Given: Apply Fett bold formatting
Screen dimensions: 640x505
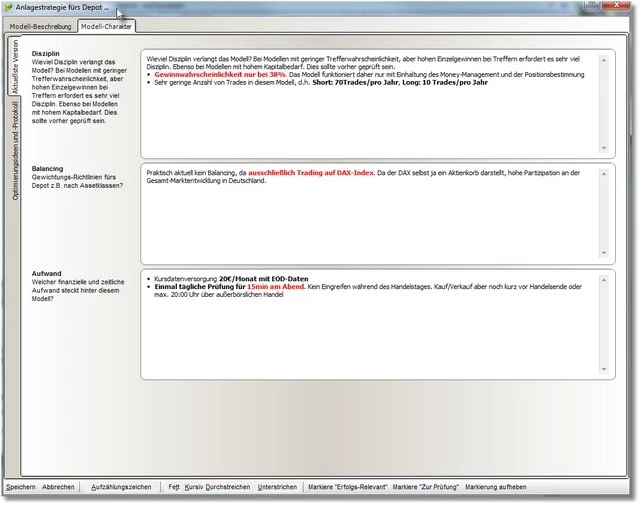Looking at the screenshot, I should coord(174,487).
